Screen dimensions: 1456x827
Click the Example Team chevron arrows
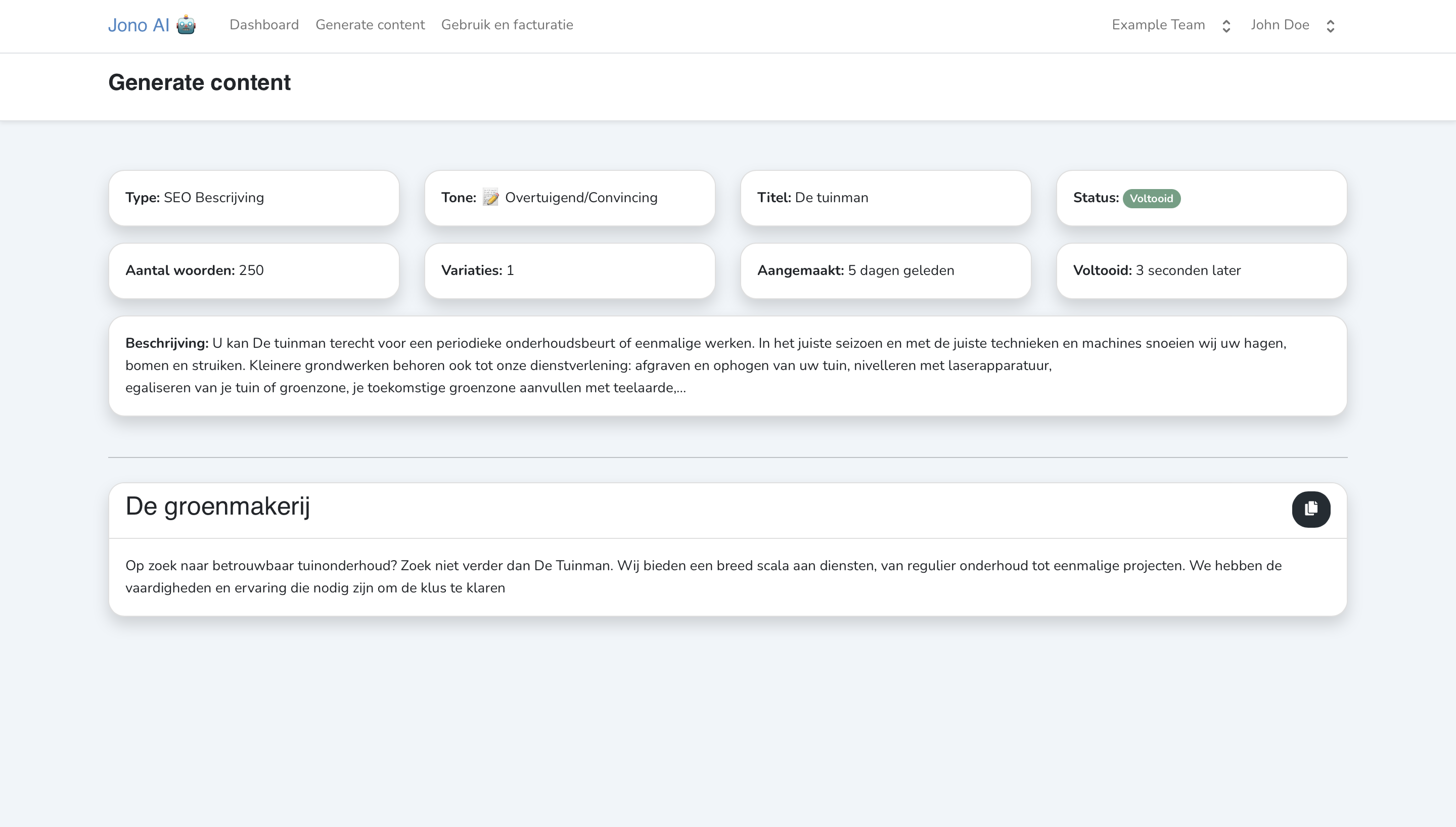1226,26
